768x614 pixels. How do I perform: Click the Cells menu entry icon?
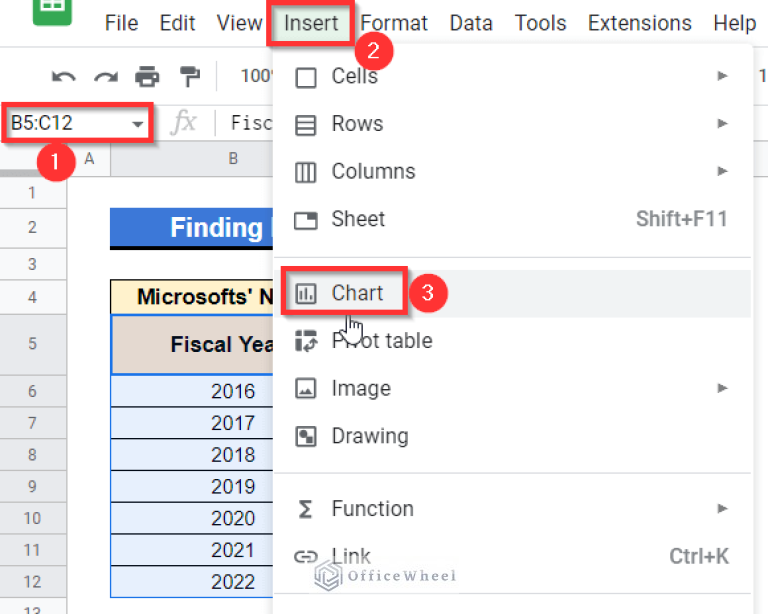click(306, 77)
